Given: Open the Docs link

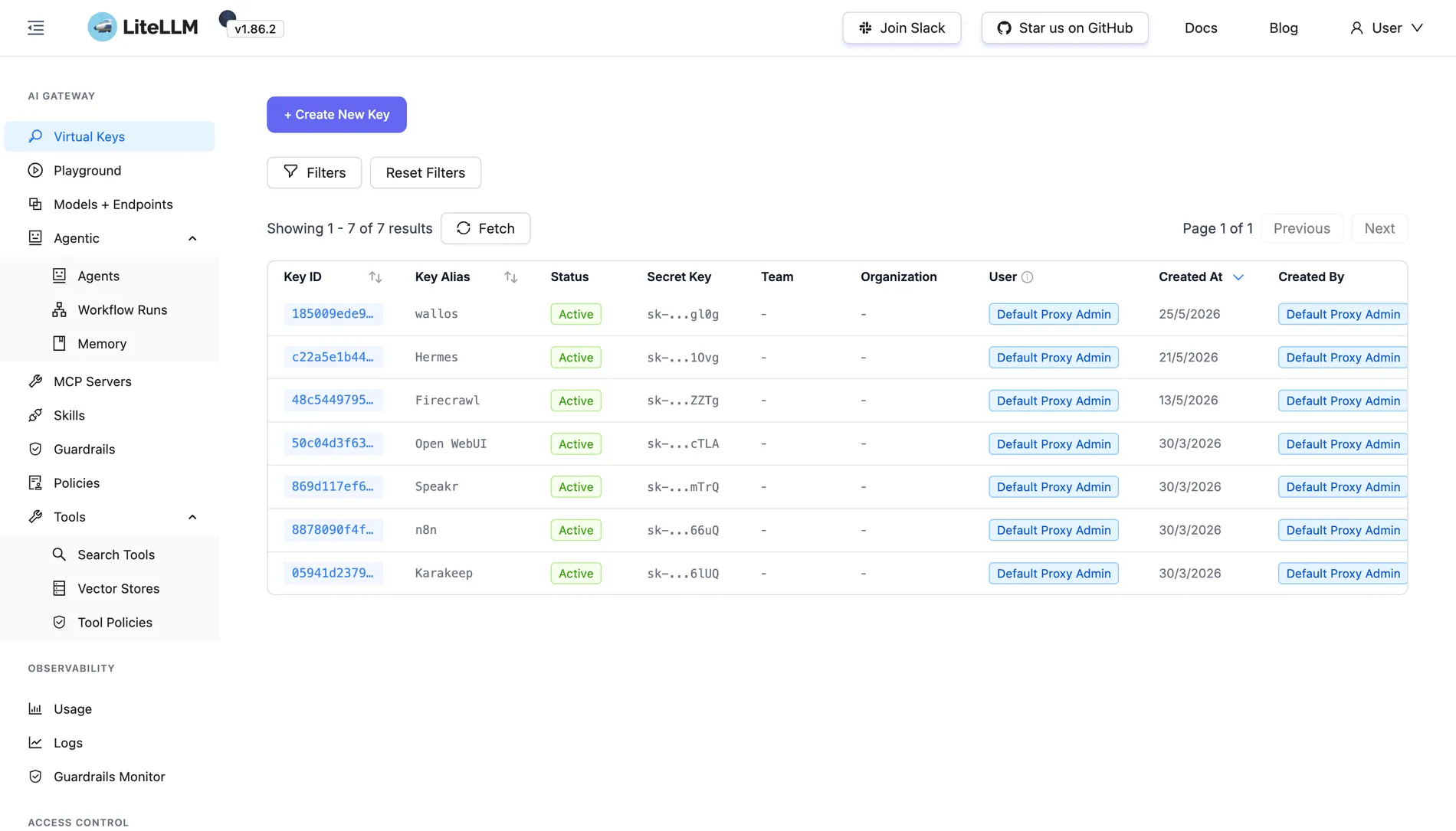Looking at the screenshot, I should [1201, 28].
